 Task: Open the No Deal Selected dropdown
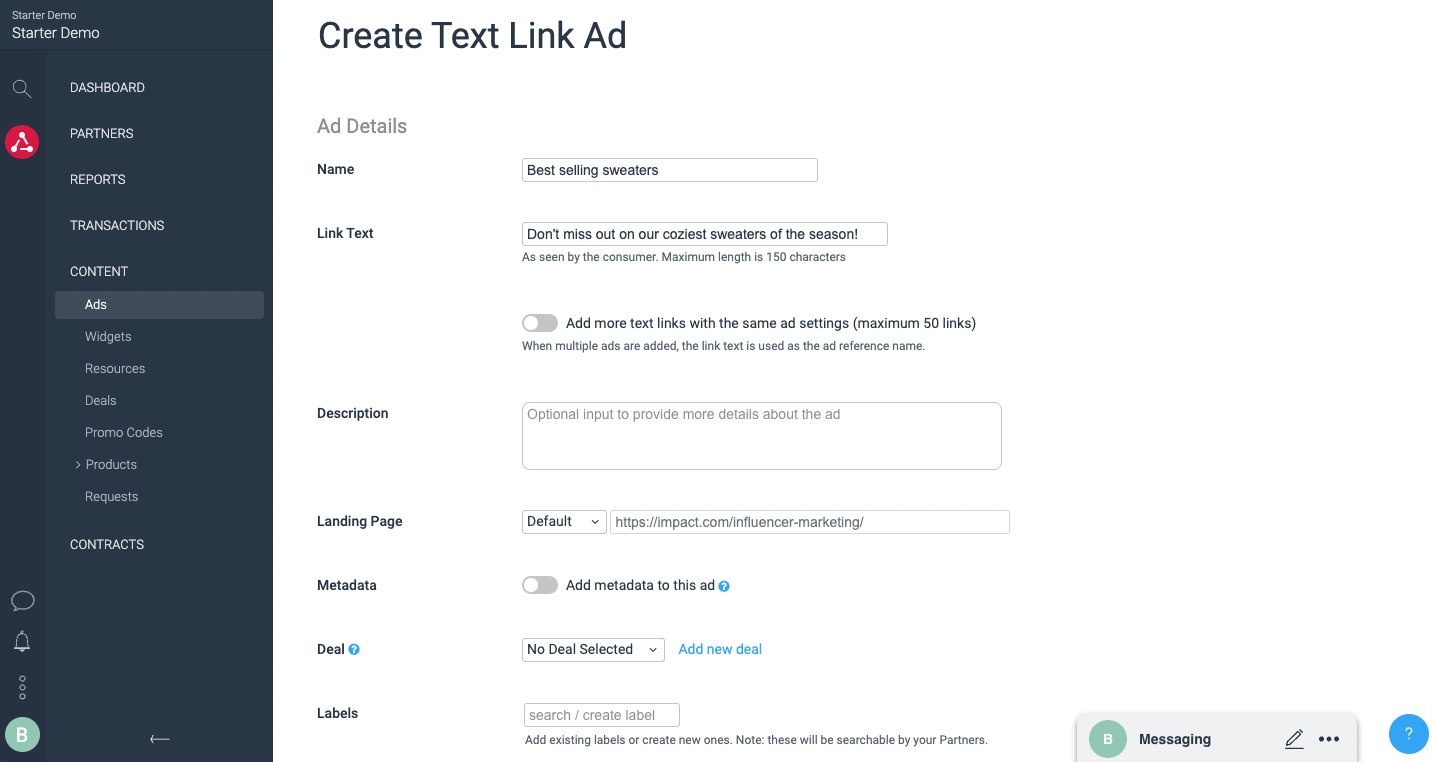click(592, 649)
